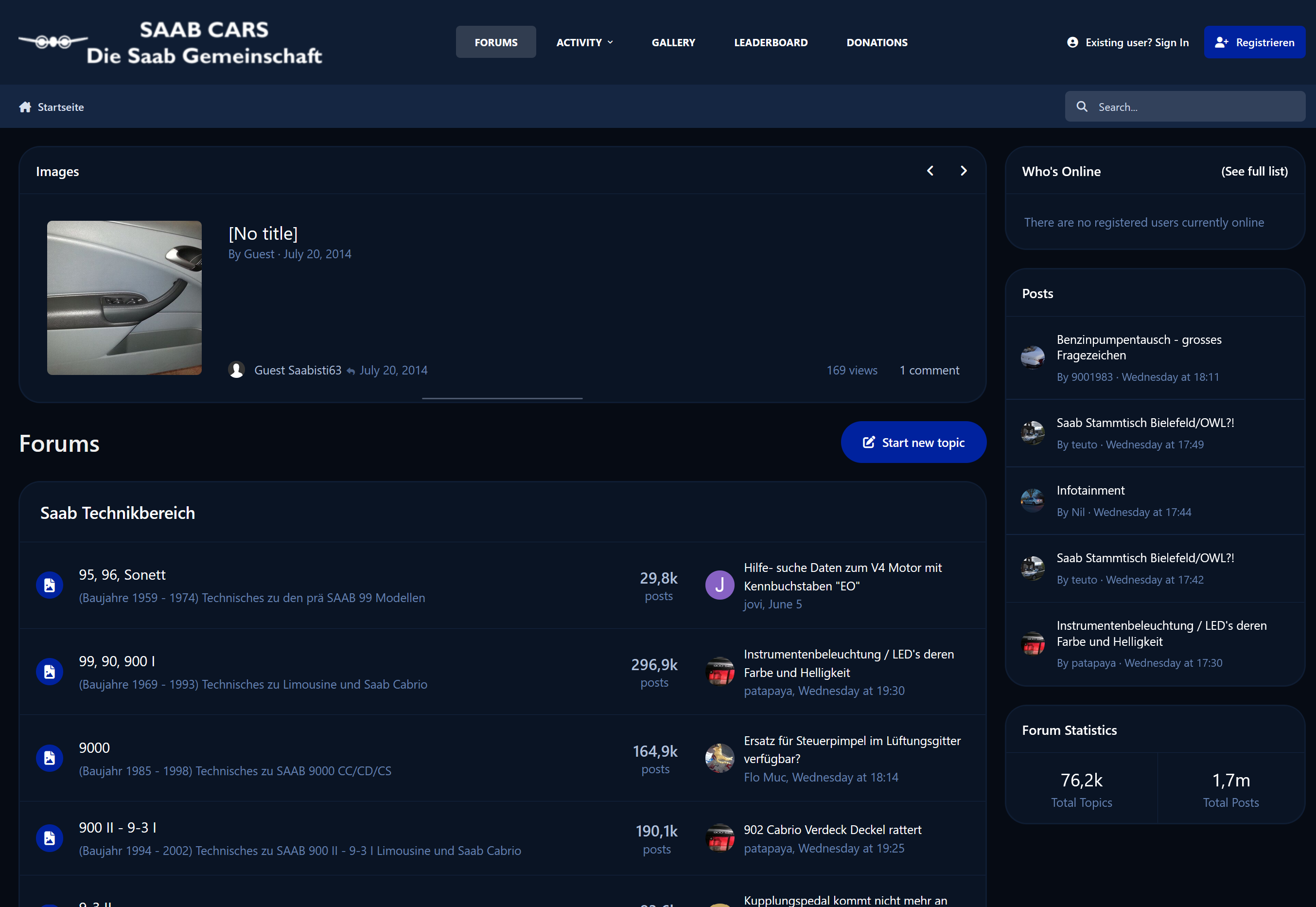Click the reply arrow icon next to July 20, 2014
Screen dimensions: 1316x907
tap(351, 371)
